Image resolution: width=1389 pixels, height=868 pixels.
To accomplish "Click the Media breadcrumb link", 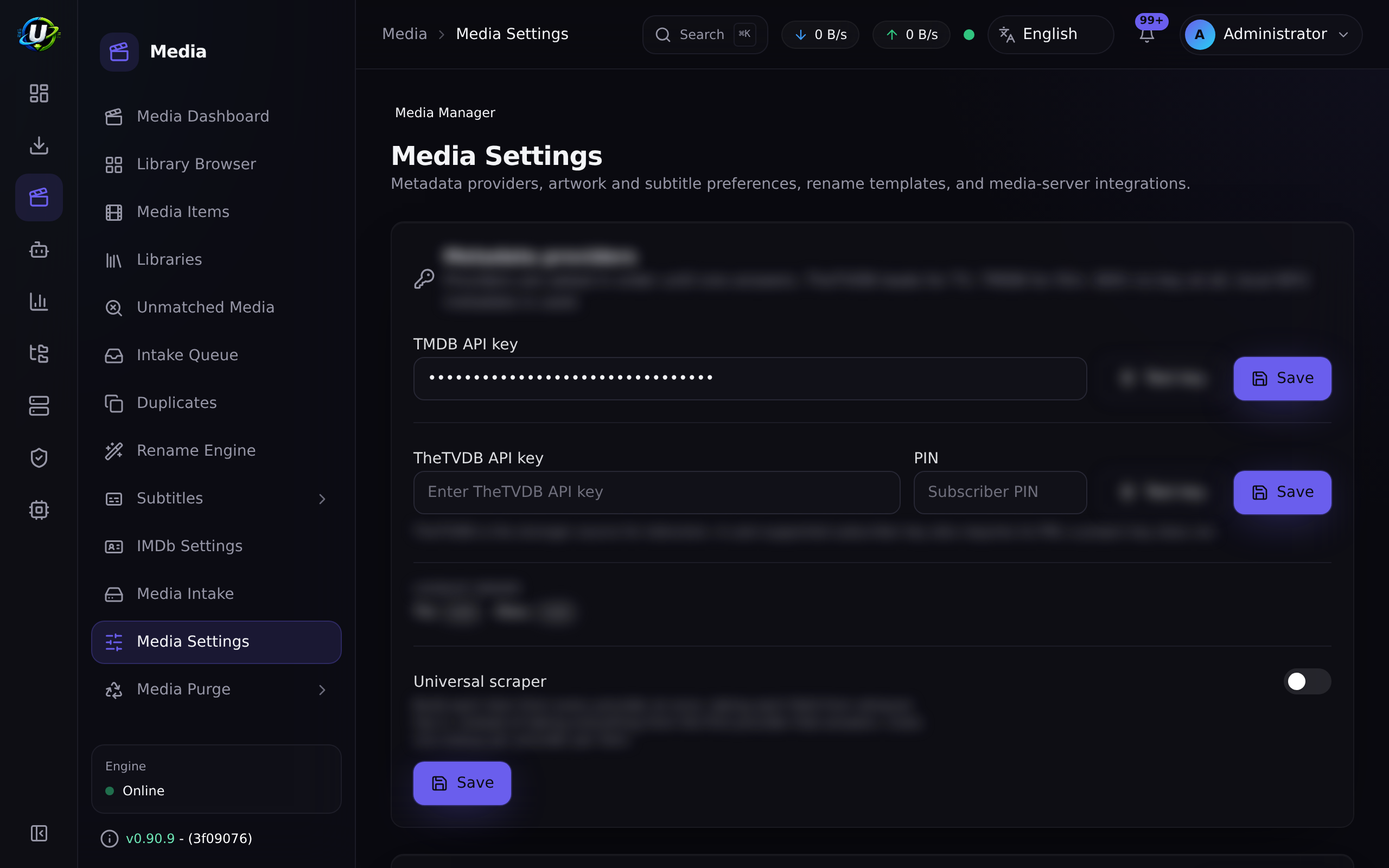I will click(x=405, y=34).
